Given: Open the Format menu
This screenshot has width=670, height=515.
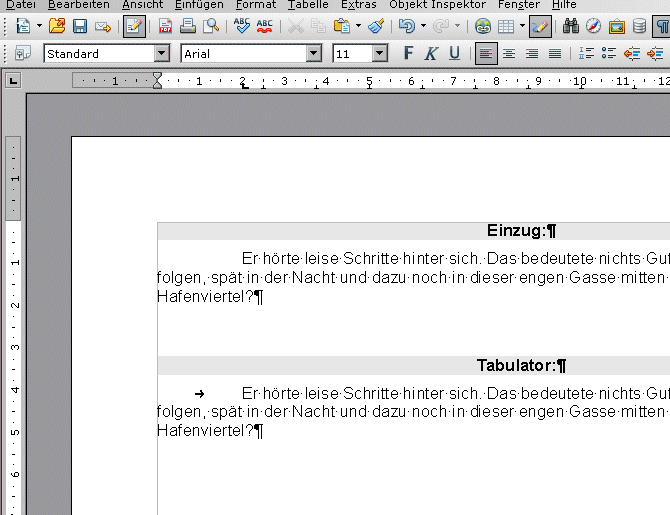Looking at the screenshot, I should [256, 5].
